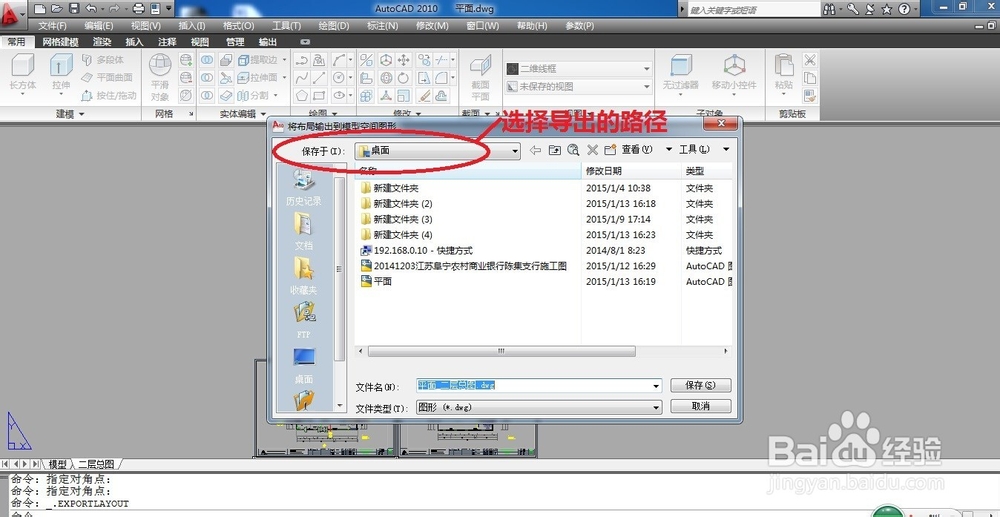Open the 编辑(E) menu
This screenshot has width=1000, height=517.
(x=99, y=26)
